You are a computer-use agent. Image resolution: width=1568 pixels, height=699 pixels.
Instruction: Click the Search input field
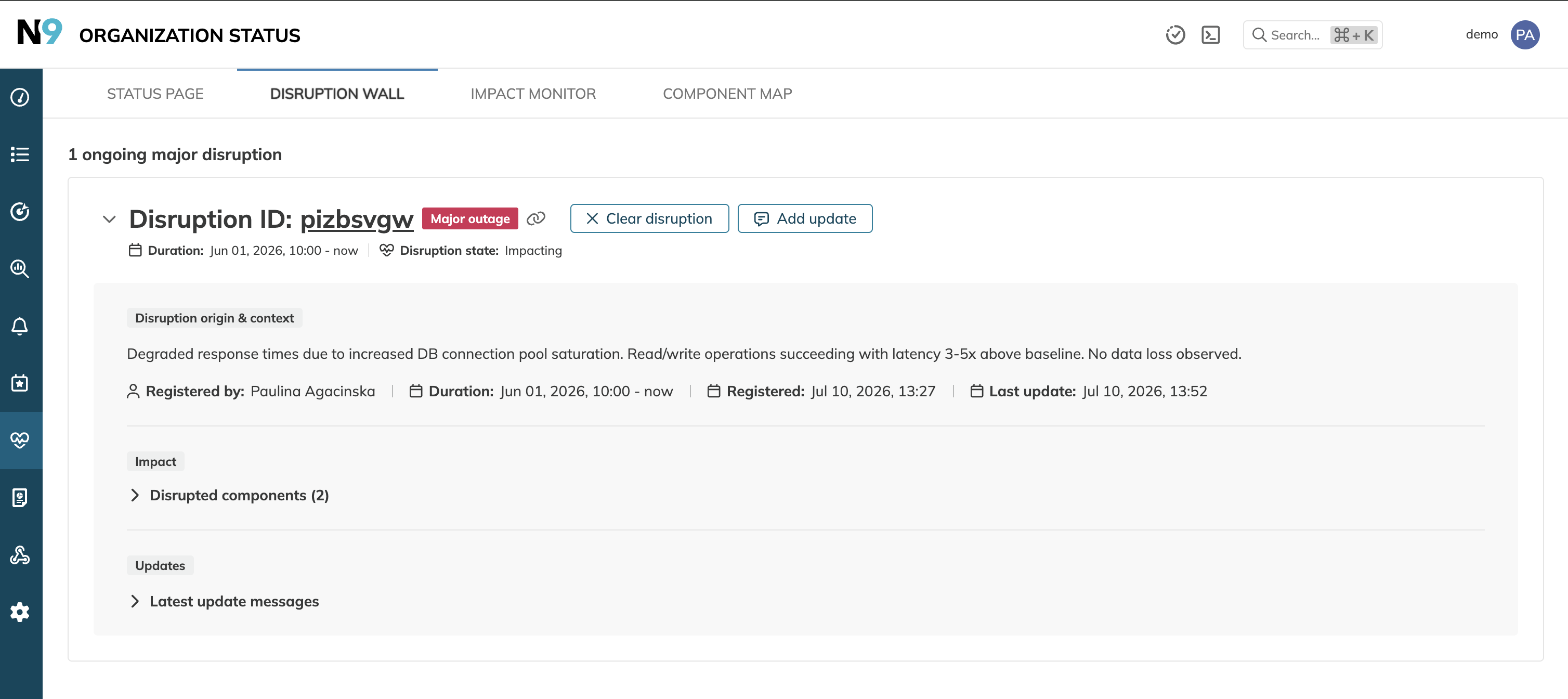(x=1312, y=35)
